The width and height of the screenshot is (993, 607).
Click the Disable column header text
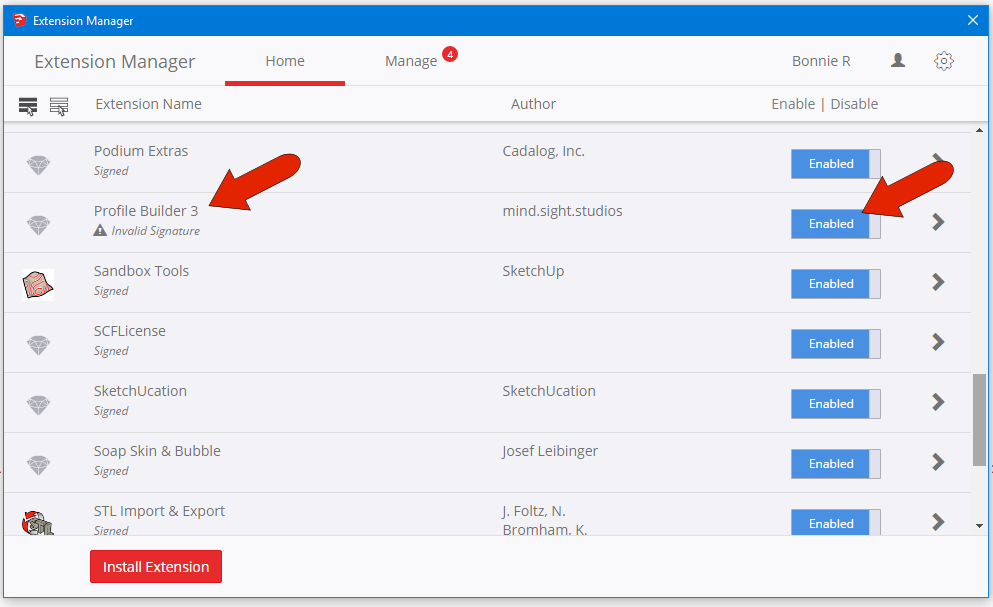coord(854,104)
